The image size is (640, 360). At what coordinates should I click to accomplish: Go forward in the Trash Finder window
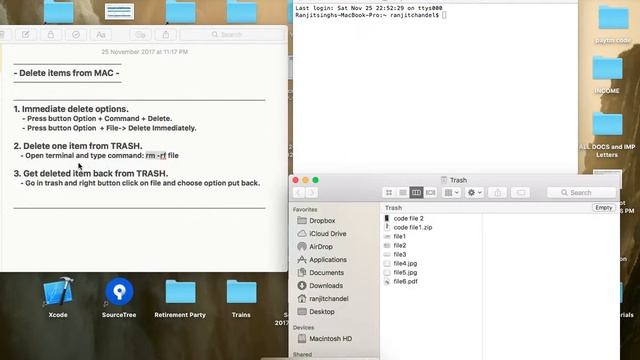click(x=311, y=193)
